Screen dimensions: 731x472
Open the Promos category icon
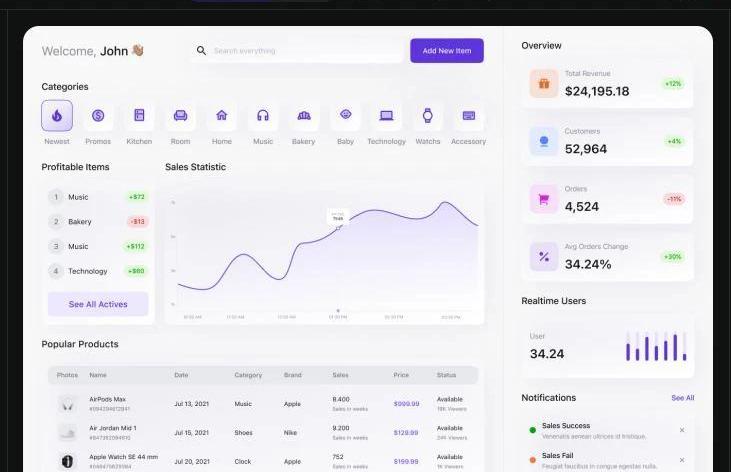pos(98,116)
